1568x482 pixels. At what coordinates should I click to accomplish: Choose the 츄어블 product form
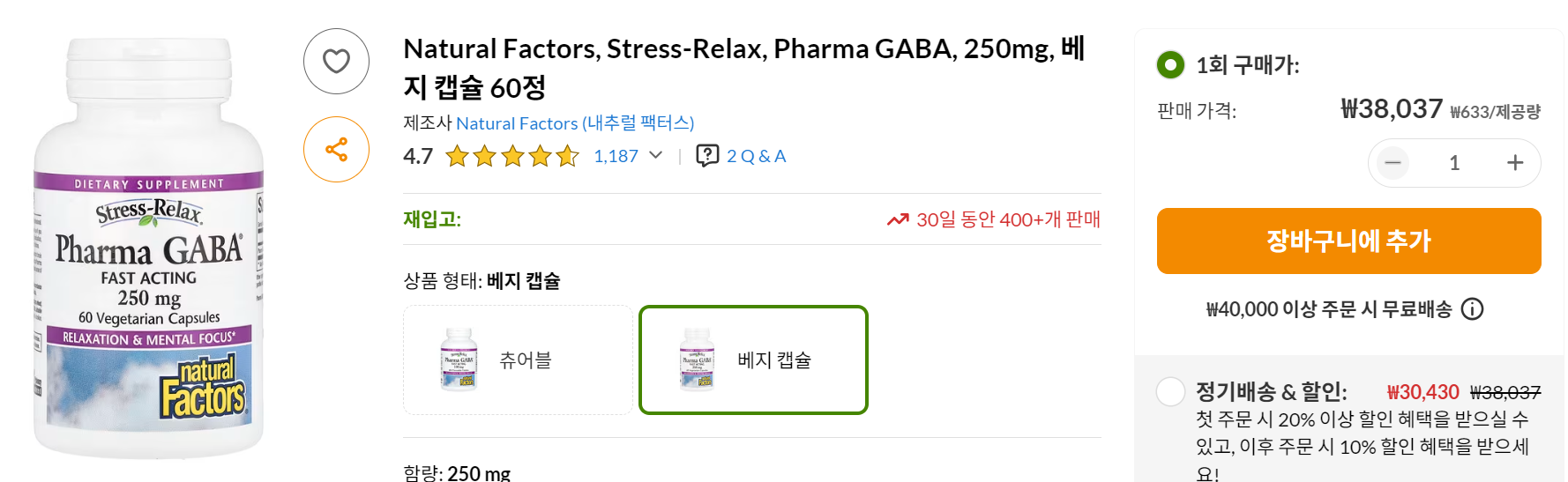(x=519, y=360)
